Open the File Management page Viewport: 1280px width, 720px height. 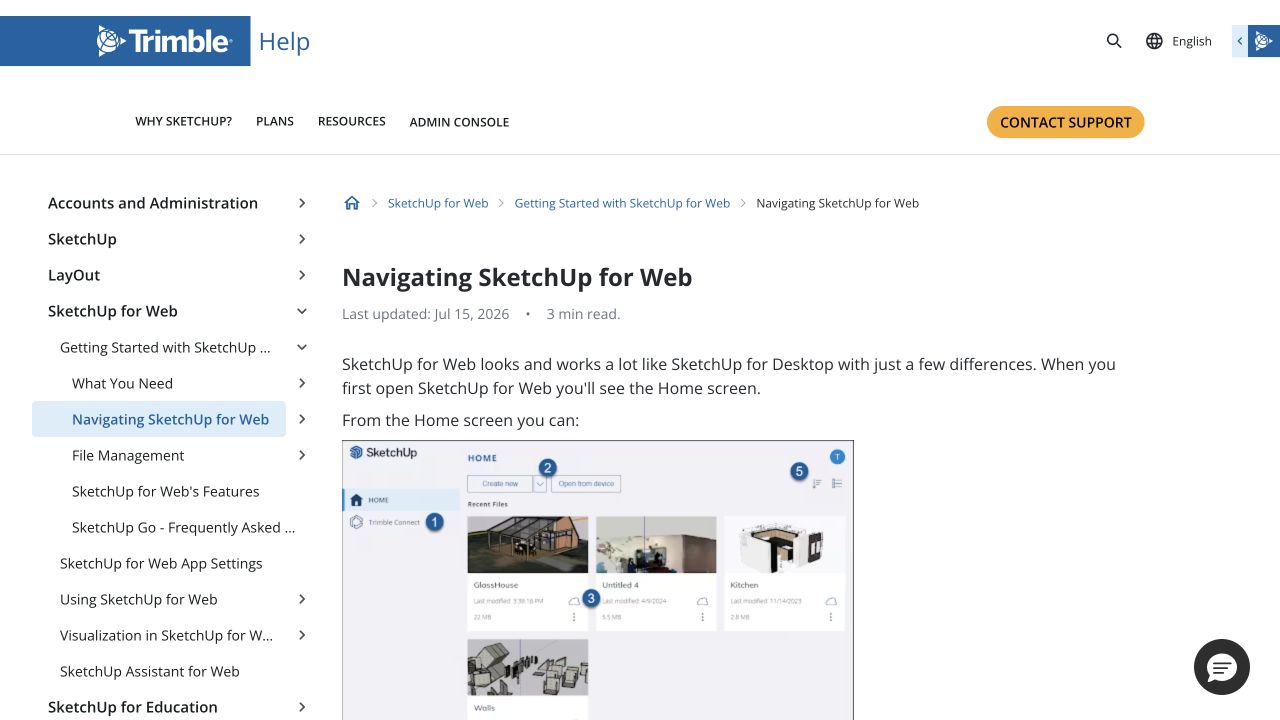[128, 455]
